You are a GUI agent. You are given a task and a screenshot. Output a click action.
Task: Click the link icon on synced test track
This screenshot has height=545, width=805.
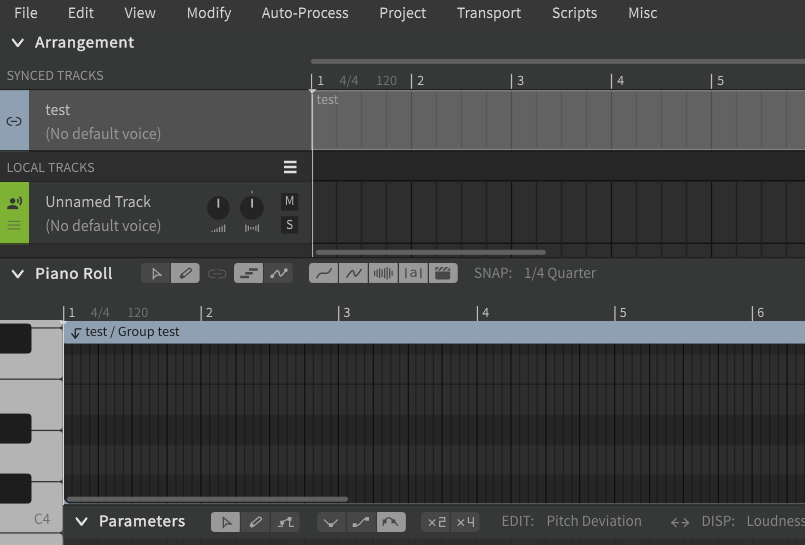point(14,121)
